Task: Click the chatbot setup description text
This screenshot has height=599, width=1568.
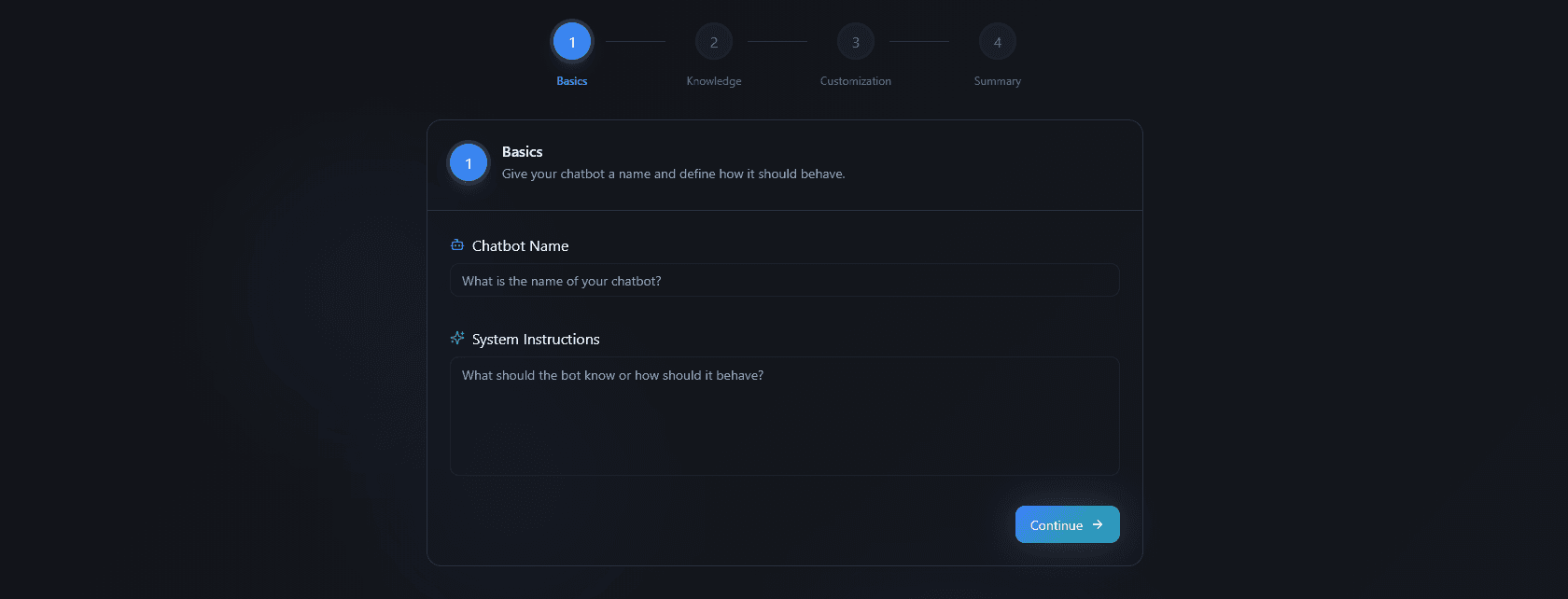Action: (x=674, y=174)
